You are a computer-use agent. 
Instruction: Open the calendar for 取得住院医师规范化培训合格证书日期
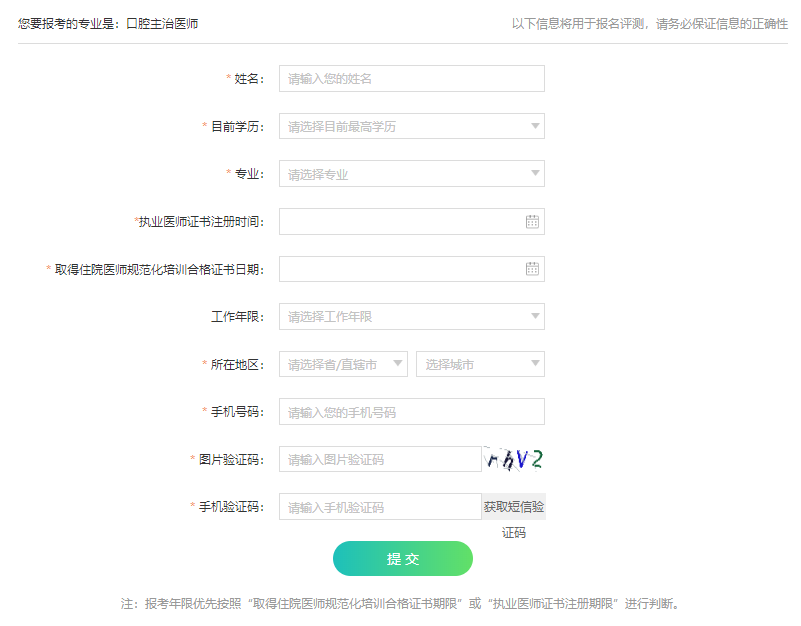(x=533, y=268)
